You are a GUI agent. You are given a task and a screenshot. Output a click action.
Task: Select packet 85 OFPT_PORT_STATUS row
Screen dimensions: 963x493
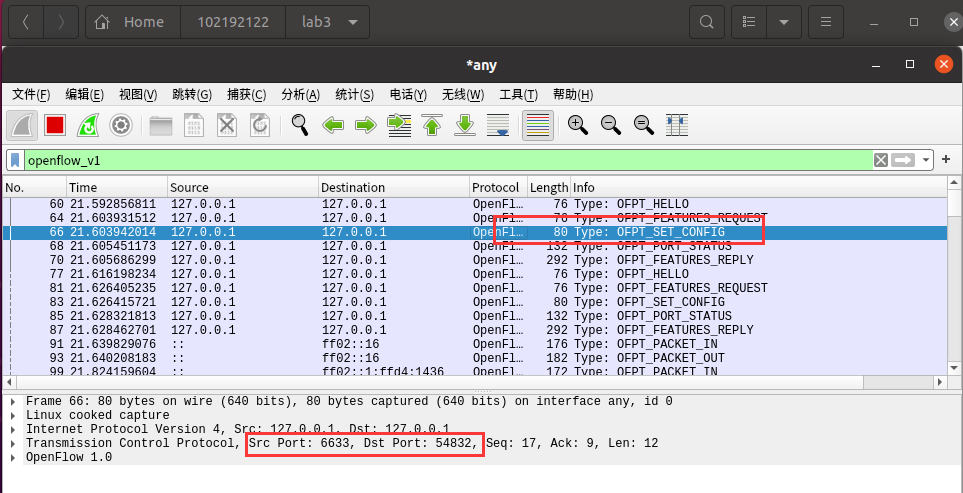coord(475,316)
